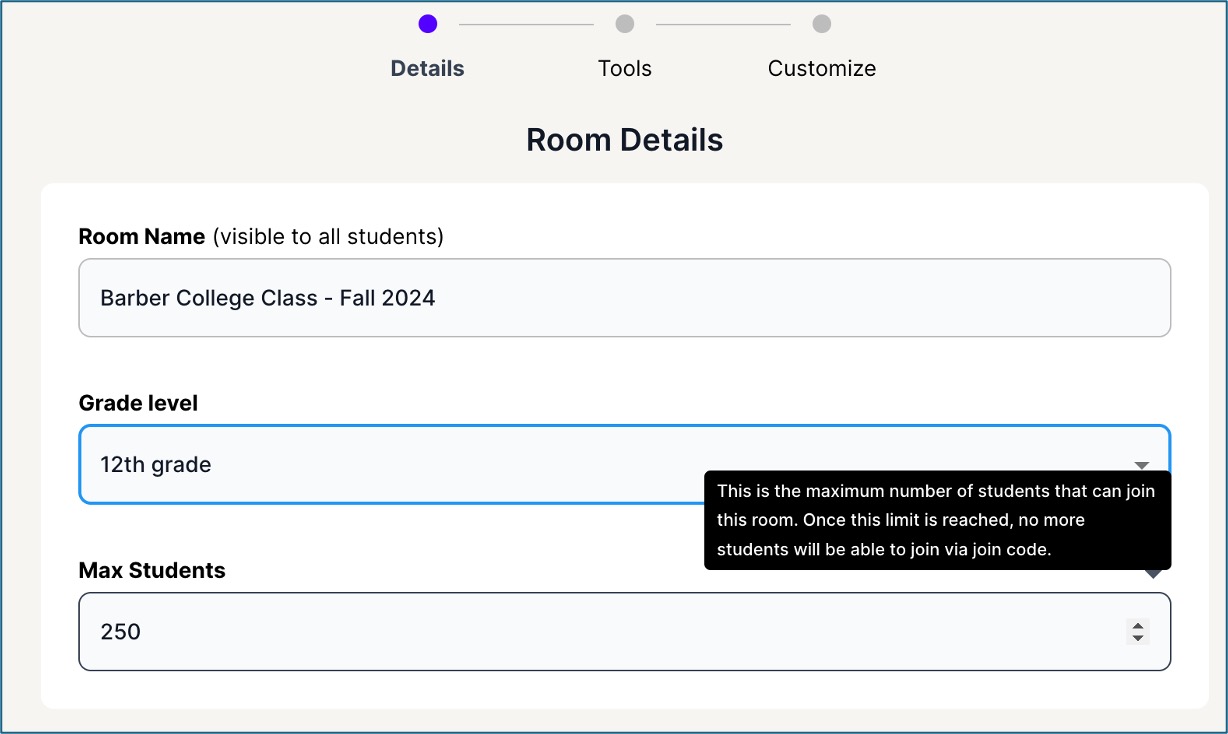Open the Customize step label
The width and height of the screenshot is (1228, 734).
821,69
